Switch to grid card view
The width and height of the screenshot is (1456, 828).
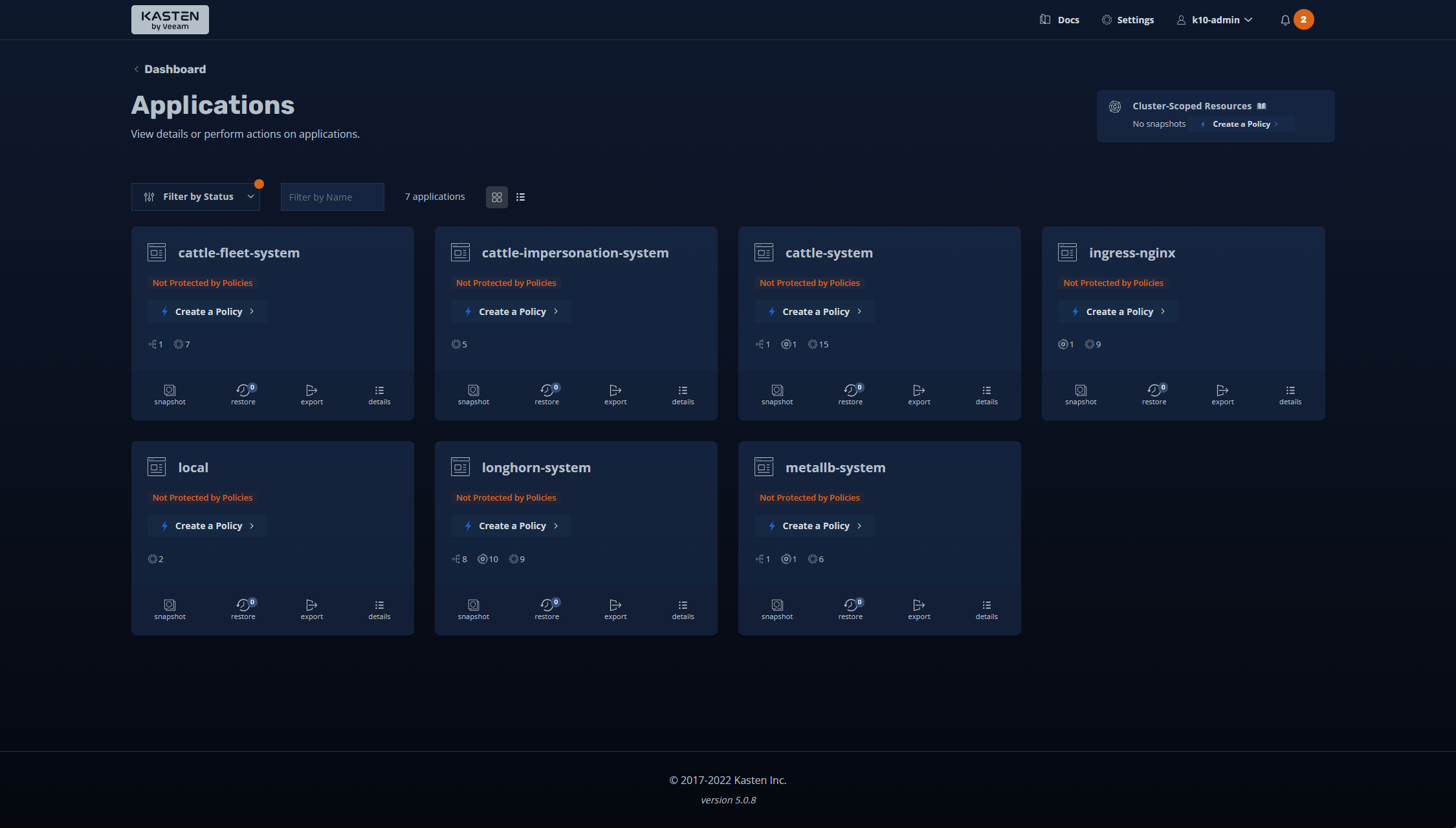pyautogui.click(x=496, y=197)
